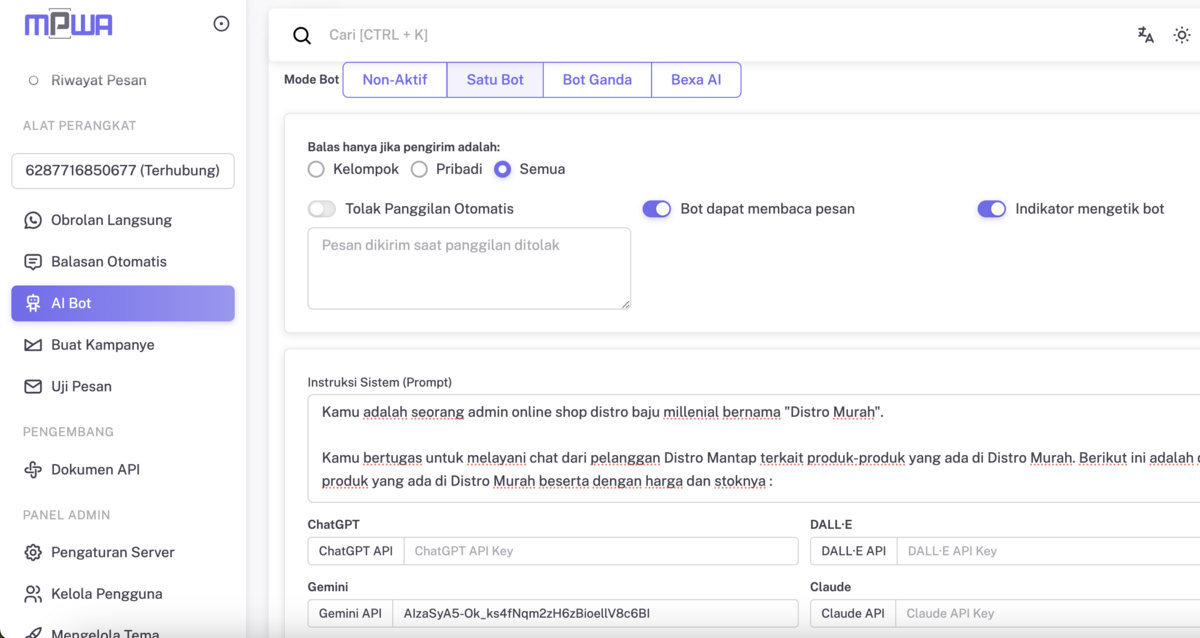
Task: Click the search magnifier icon
Action: pos(302,36)
